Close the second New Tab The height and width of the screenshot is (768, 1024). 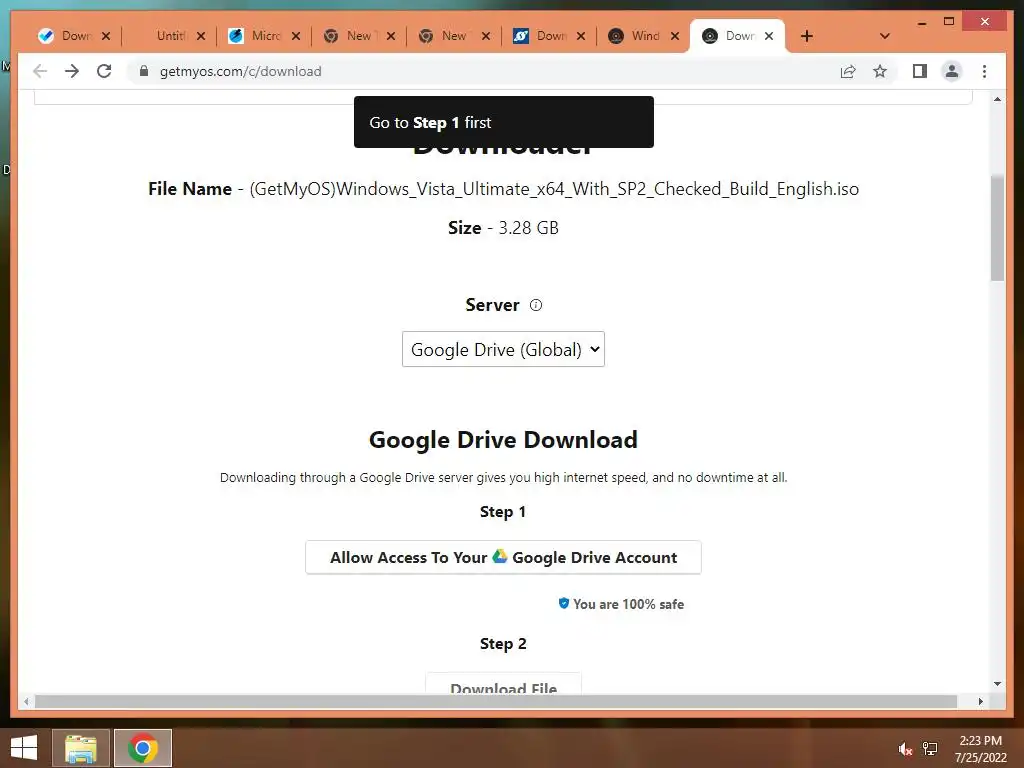point(485,36)
